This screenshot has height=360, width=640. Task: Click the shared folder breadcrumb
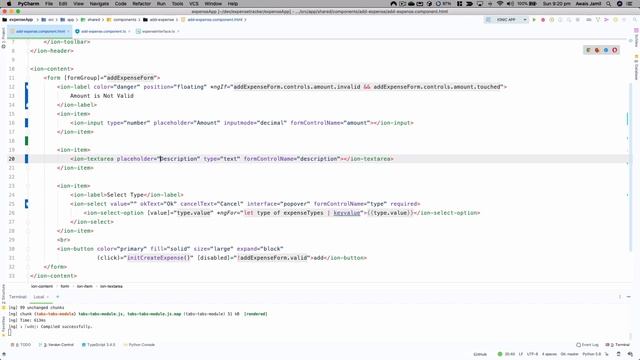click(91, 20)
